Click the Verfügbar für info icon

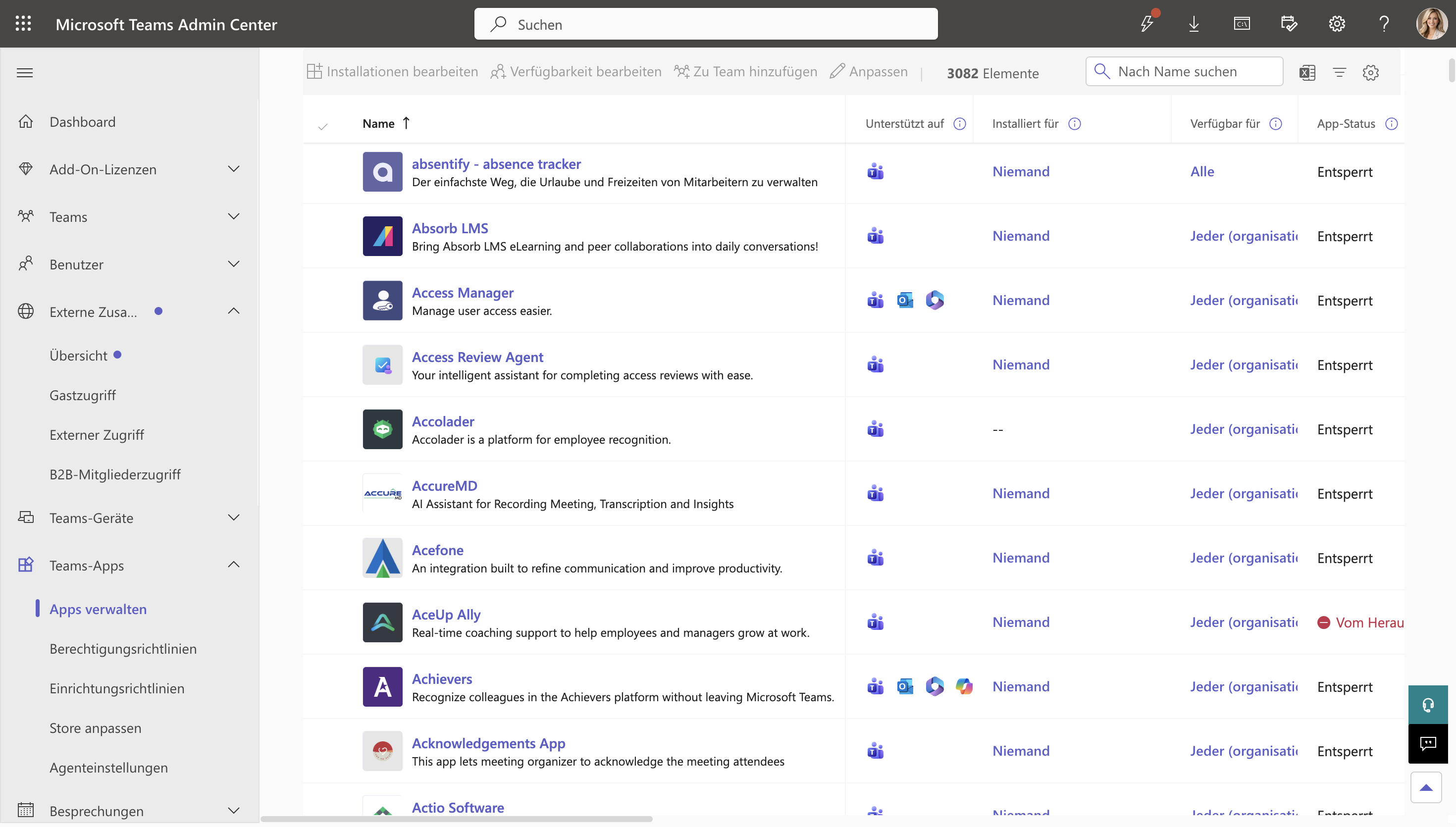[x=1275, y=124]
